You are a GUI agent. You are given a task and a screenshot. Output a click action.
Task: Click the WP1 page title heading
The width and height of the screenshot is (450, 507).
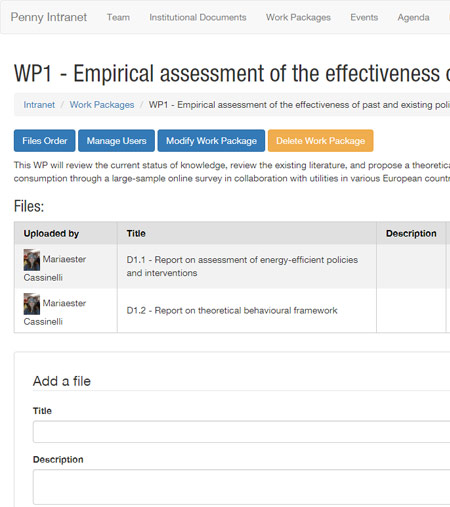[232, 73]
